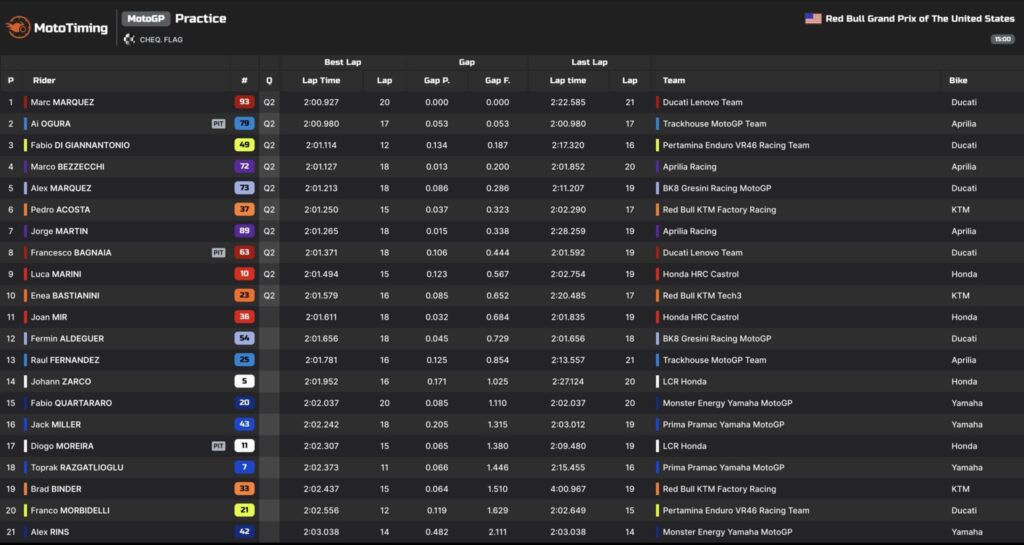Click Pedro Acosta's number 37 badge

(x=244, y=210)
